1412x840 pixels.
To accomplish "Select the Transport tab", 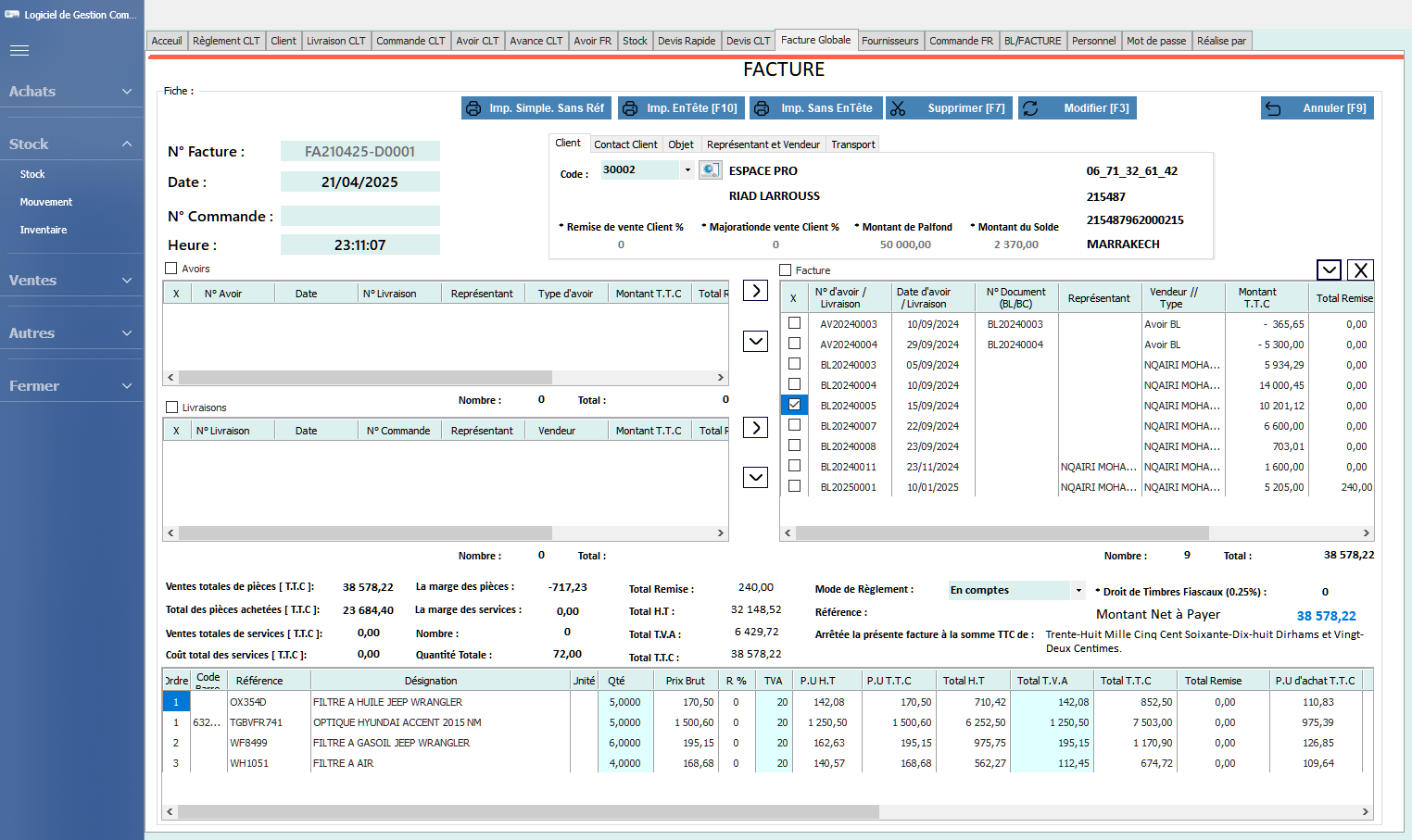I will pos(852,144).
